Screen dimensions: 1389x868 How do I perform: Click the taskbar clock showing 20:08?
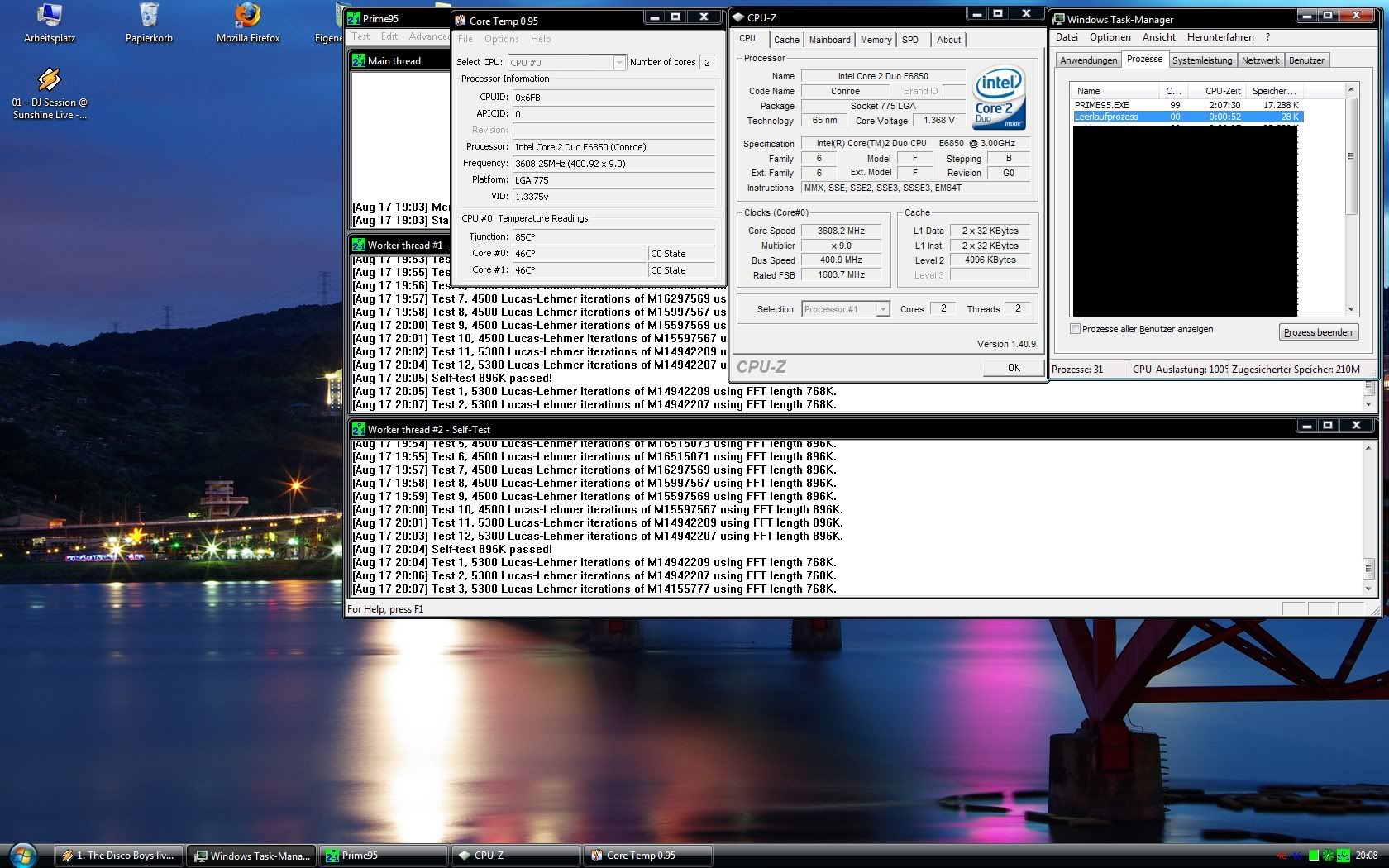click(x=1367, y=856)
